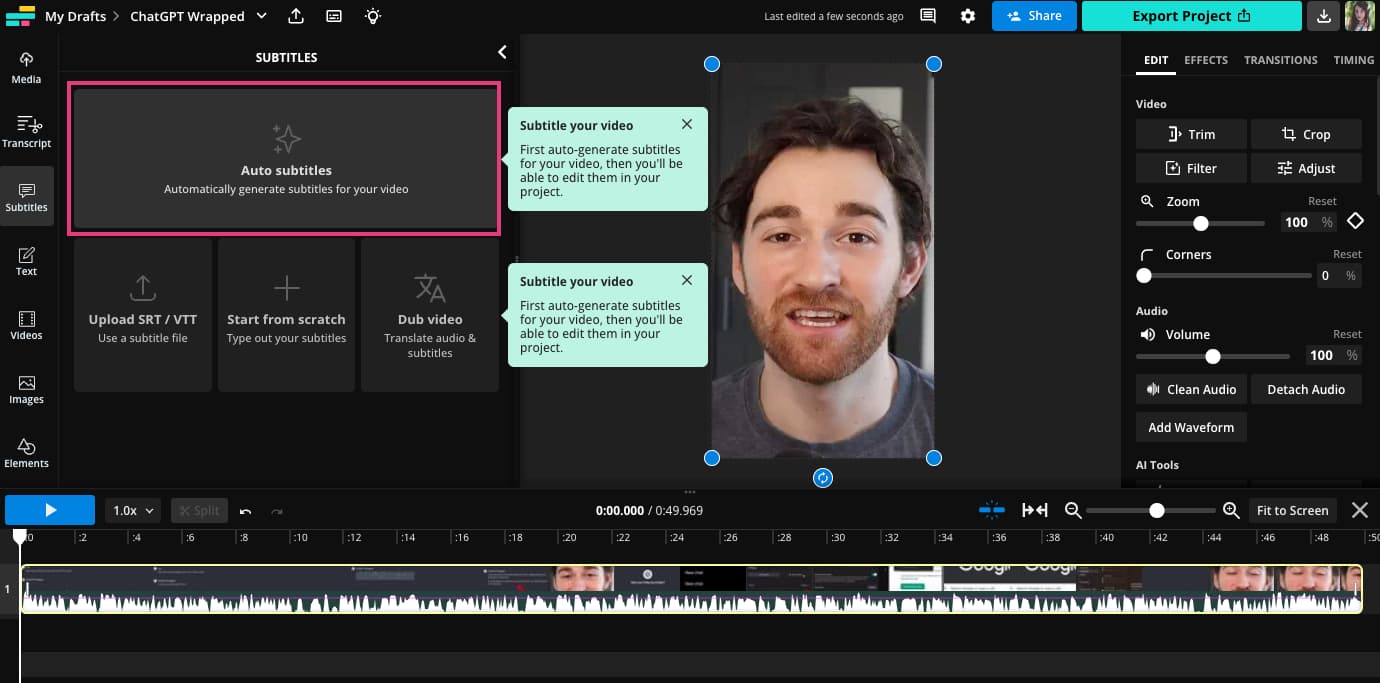1380x683 pixels.
Task: Close the upper Subtitle your video tooltip
Action: tap(686, 124)
